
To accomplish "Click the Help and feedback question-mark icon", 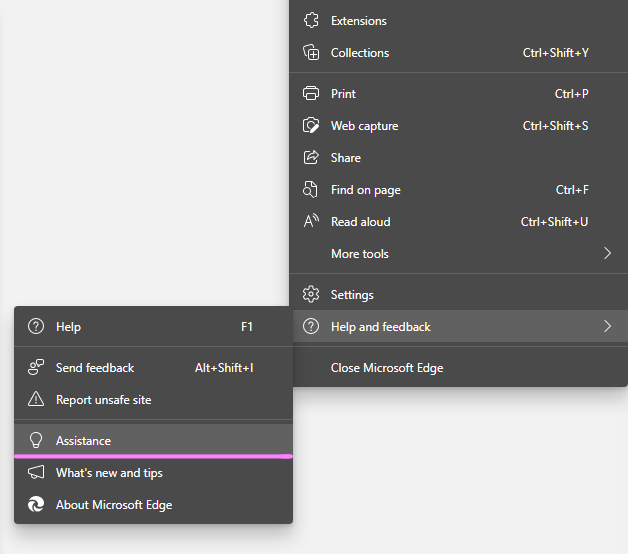I will [311, 326].
